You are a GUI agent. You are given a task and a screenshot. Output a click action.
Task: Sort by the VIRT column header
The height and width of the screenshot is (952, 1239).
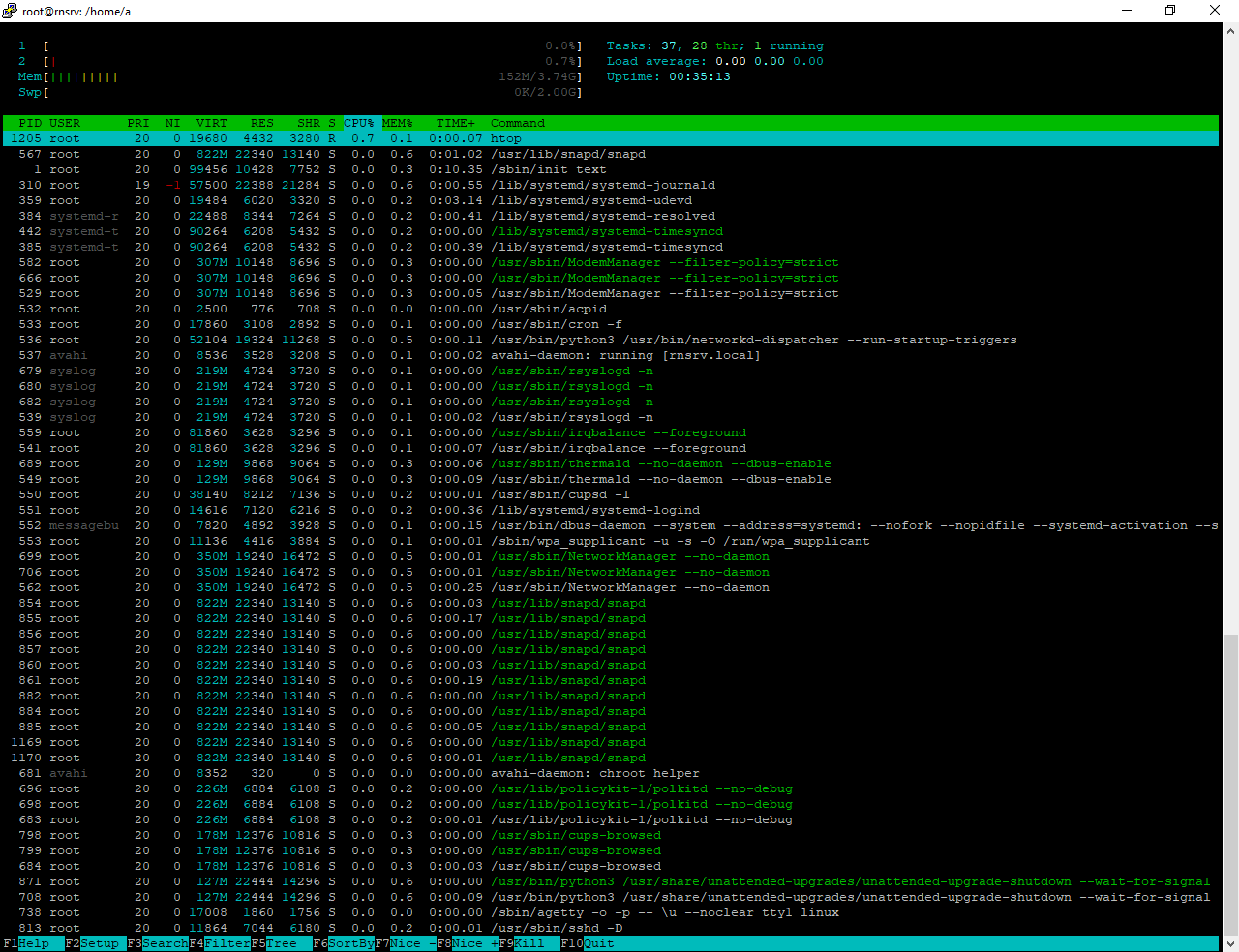pos(212,123)
